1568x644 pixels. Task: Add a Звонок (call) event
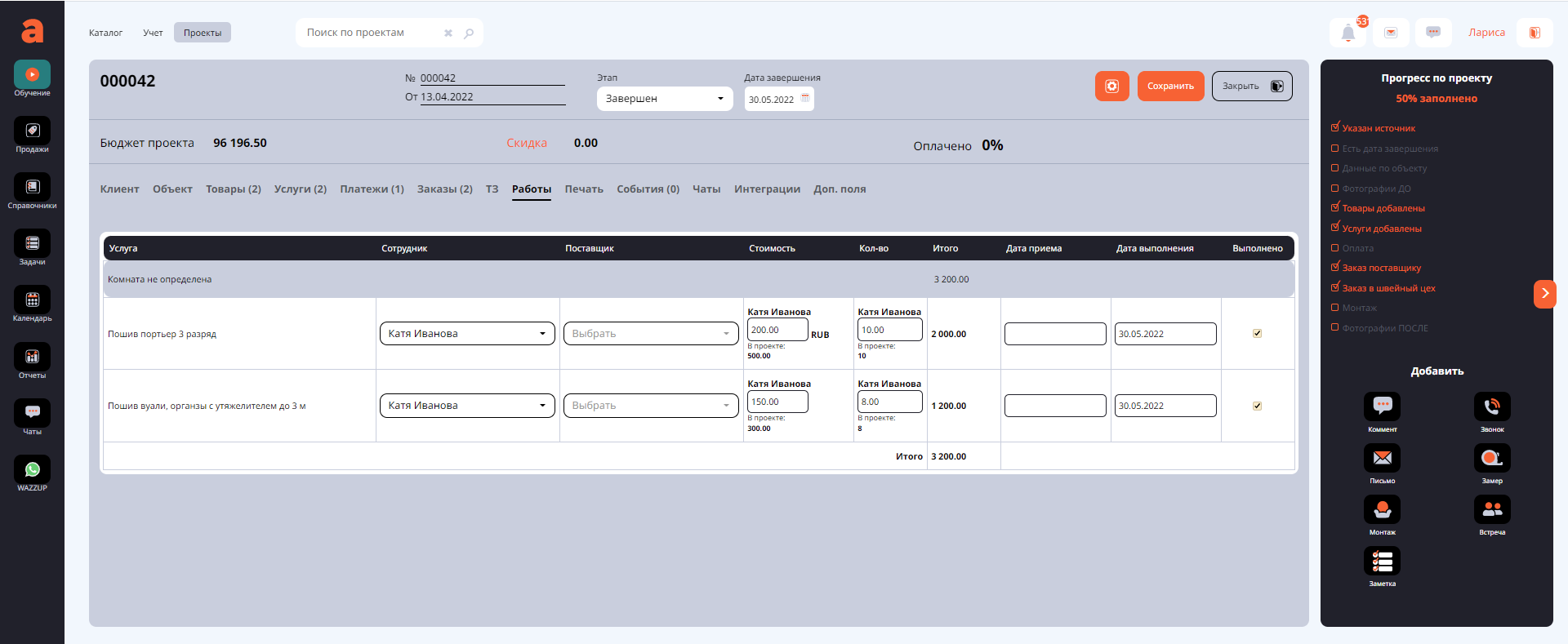click(1491, 407)
